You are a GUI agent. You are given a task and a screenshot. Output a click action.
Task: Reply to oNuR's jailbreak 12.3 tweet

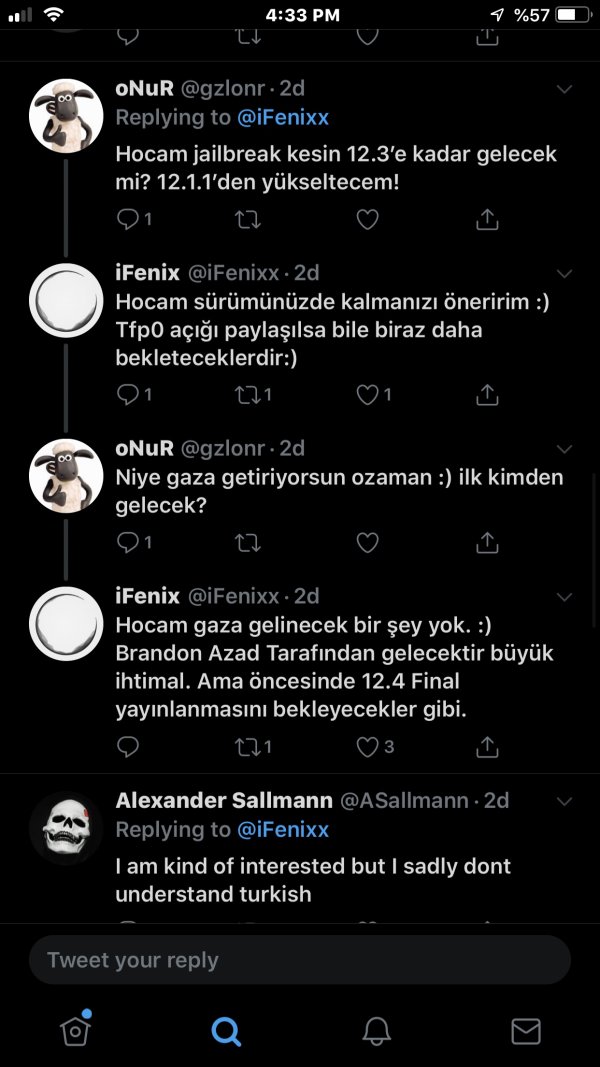coord(127,218)
